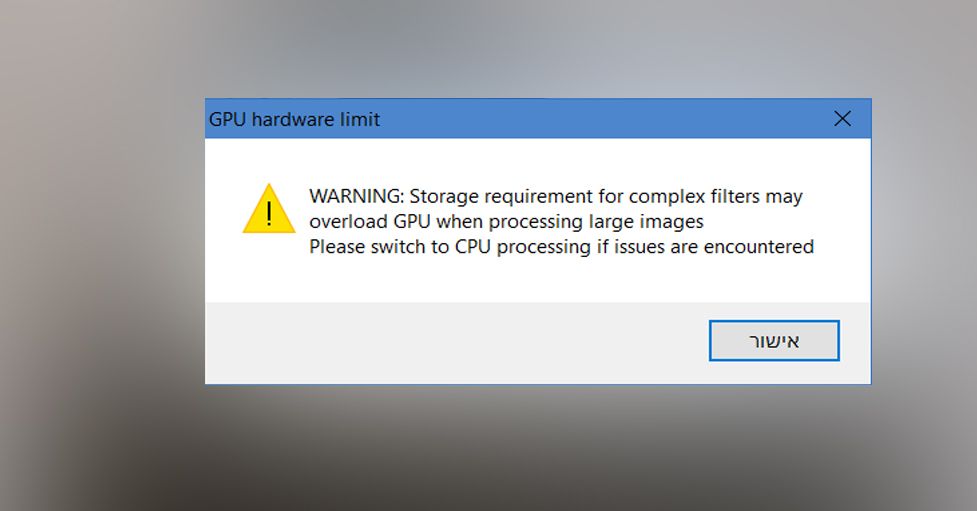Click the blurred background above the dialog
This screenshot has width=977, height=511.
(500, 50)
